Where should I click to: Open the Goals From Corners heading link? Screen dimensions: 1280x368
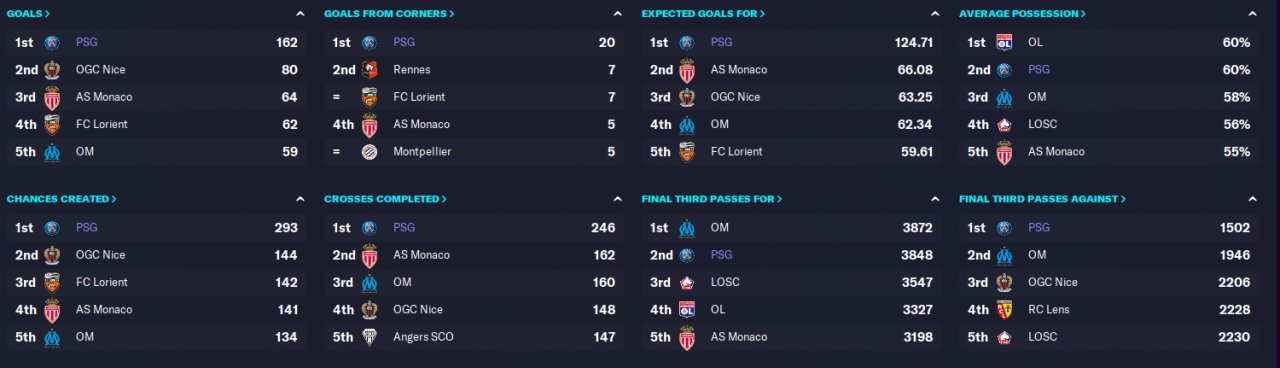(x=389, y=14)
